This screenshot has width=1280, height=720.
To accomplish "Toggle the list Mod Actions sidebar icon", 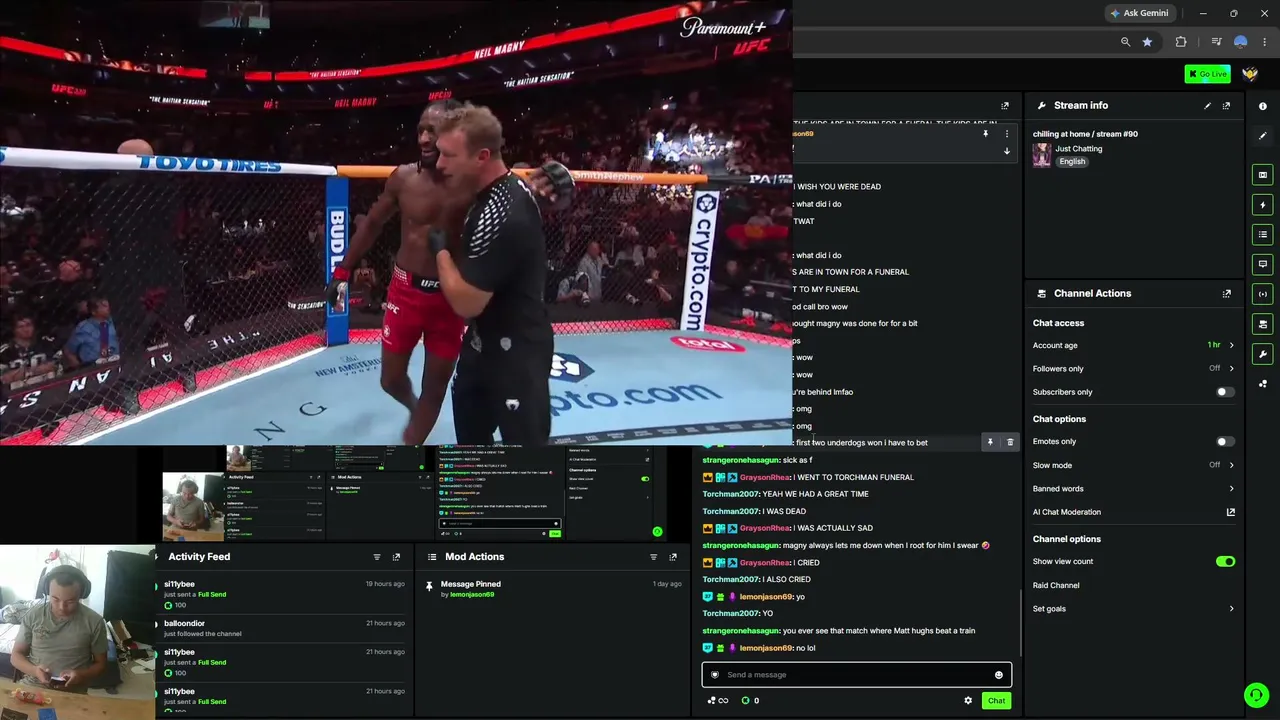I will pos(1263,235).
